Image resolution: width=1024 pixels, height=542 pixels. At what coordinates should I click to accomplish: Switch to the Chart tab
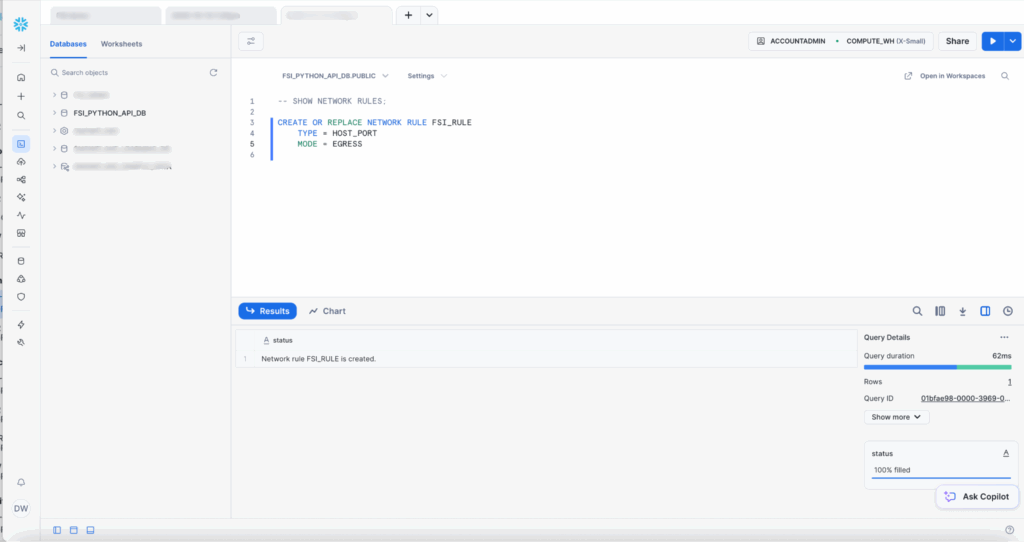pyautogui.click(x=327, y=311)
